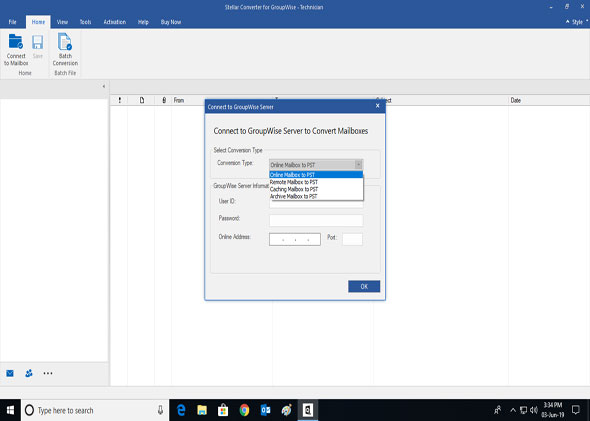Click the Password input field
This screenshot has width=590, height=421.
[316, 220]
